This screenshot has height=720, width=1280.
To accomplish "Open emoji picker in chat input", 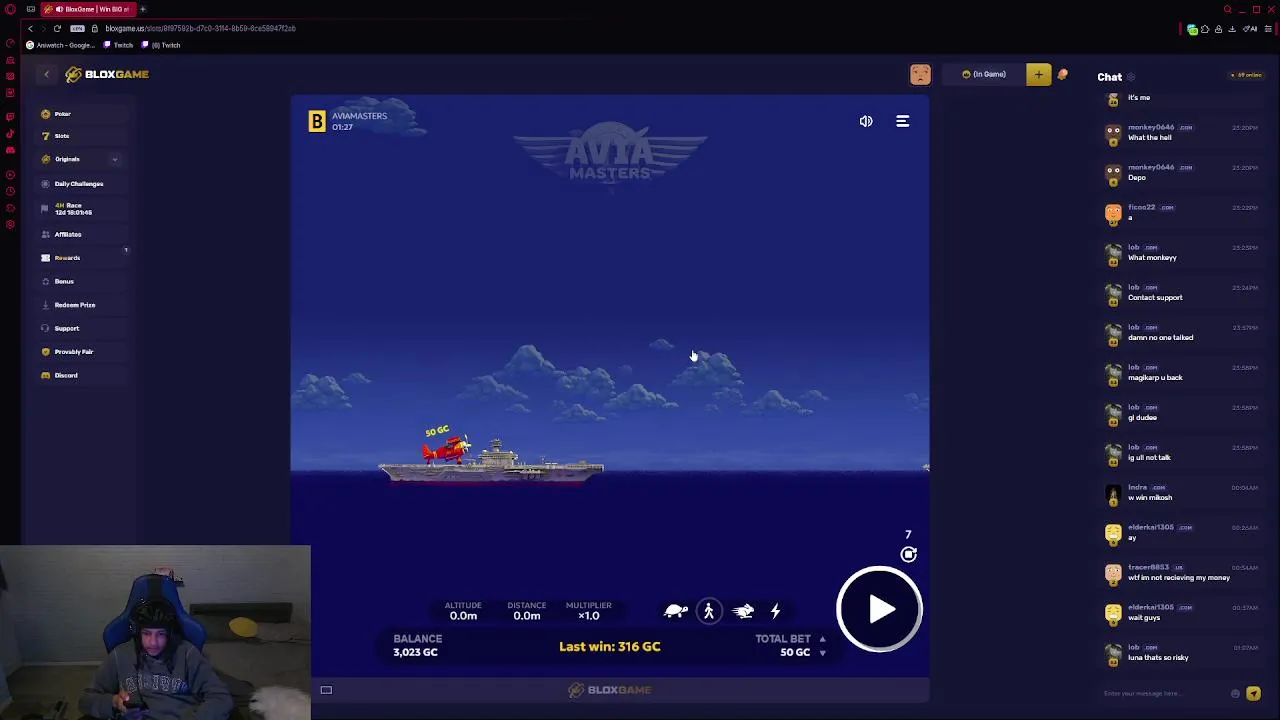I will pyautogui.click(x=1235, y=693).
